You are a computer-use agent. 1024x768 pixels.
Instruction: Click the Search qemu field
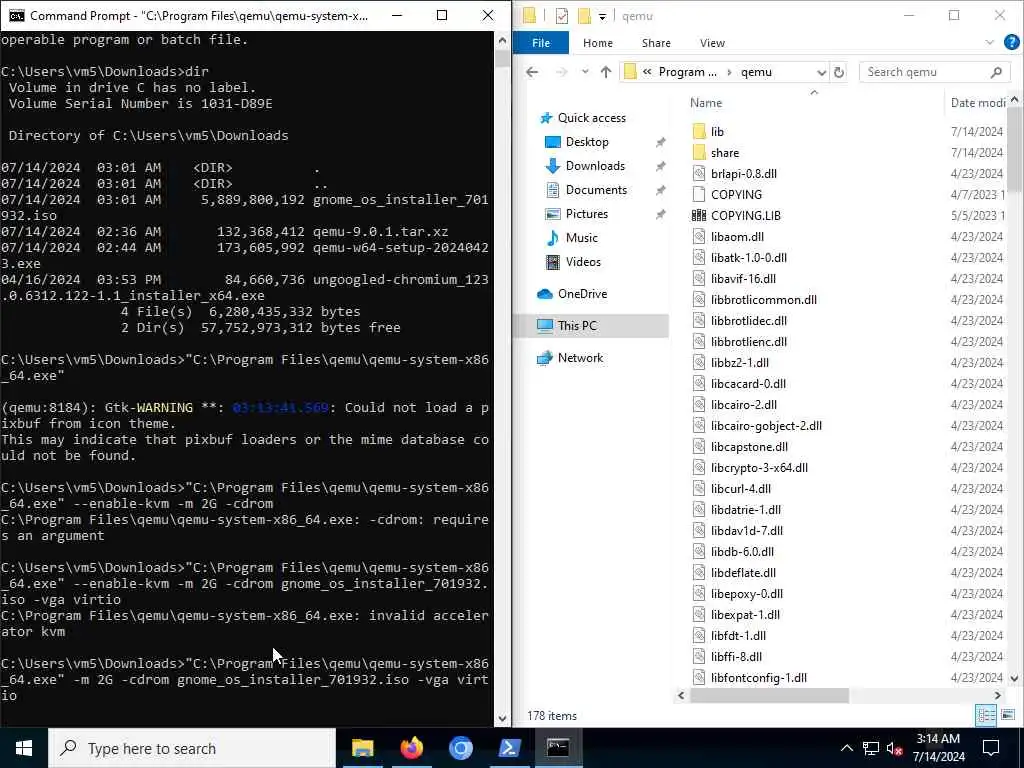tap(933, 72)
